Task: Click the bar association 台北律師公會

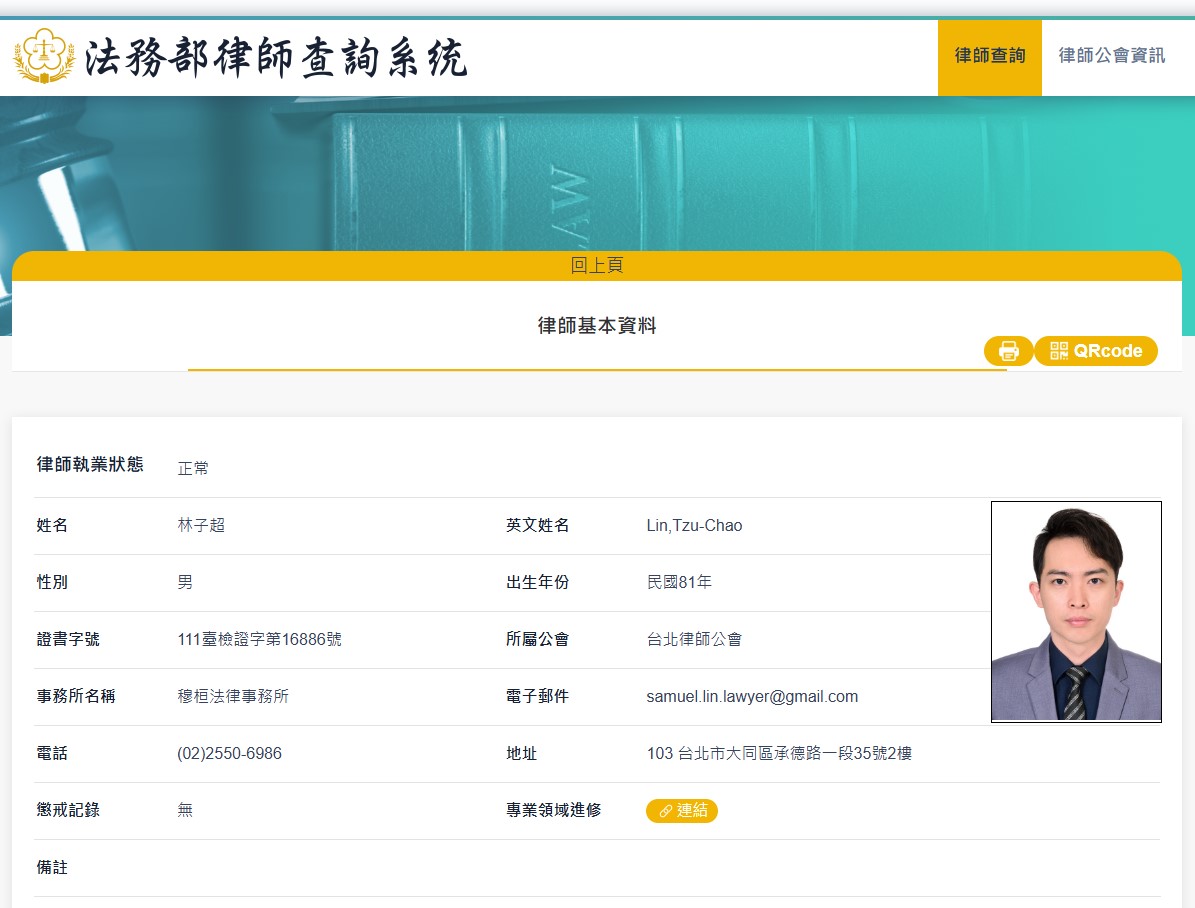Action: click(x=694, y=640)
